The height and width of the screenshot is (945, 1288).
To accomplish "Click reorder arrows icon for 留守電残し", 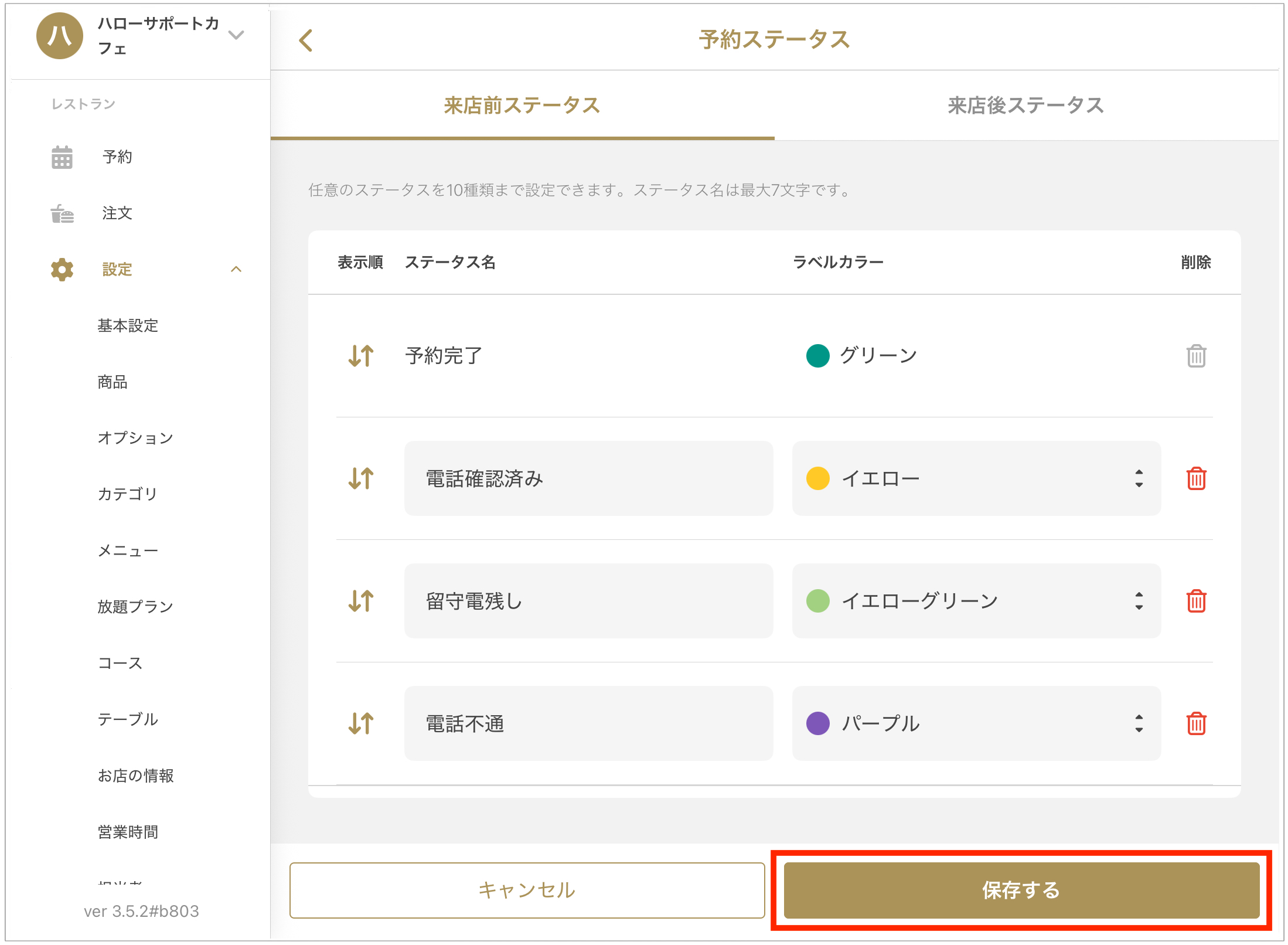I will [360, 601].
